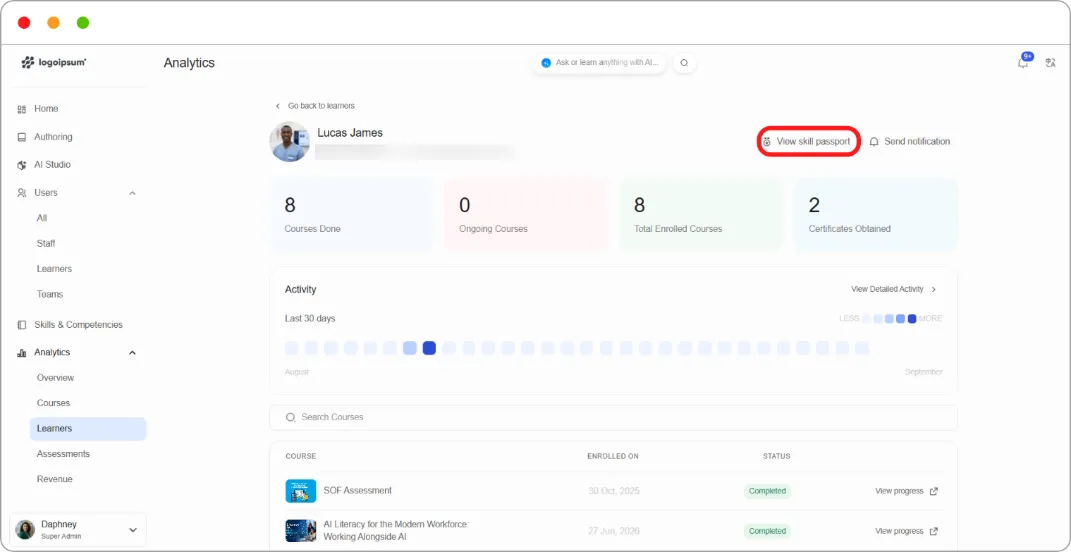
Task: Click the Search Courses magnifier icon
Action: tap(290, 417)
